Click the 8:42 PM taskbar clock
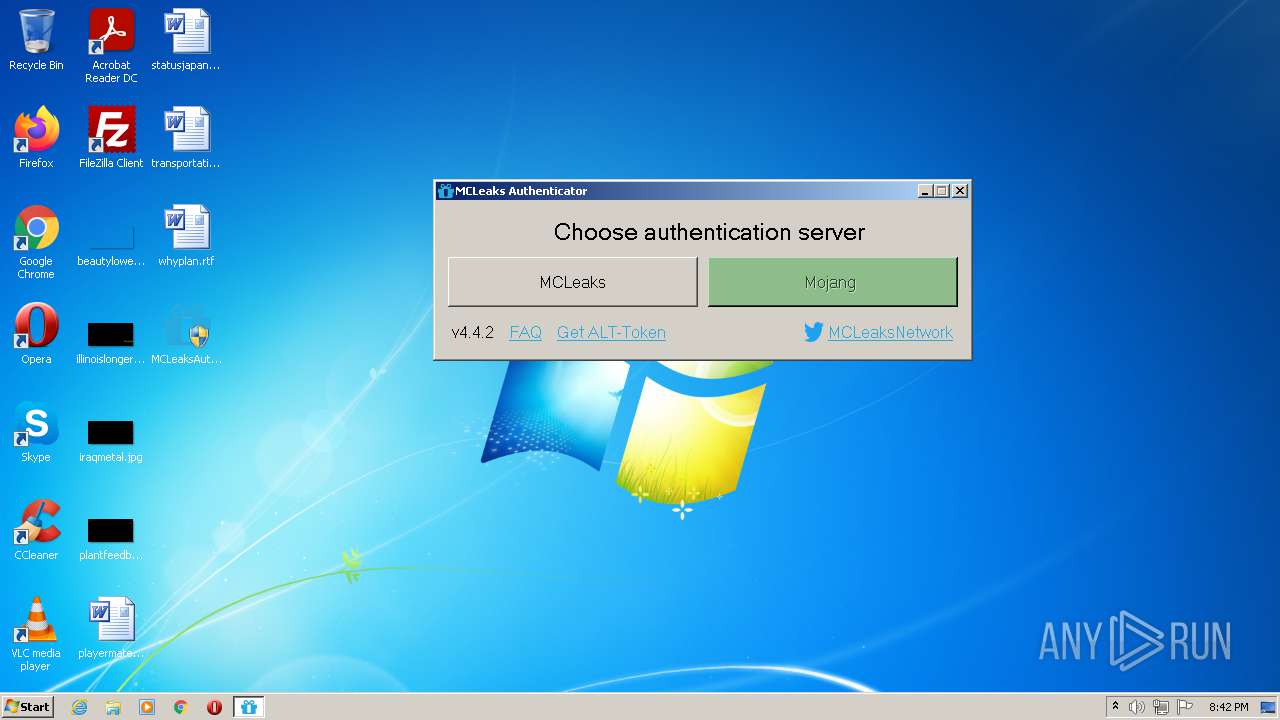Screen dimensions: 1280x720 pyautogui.click(x=1228, y=707)
